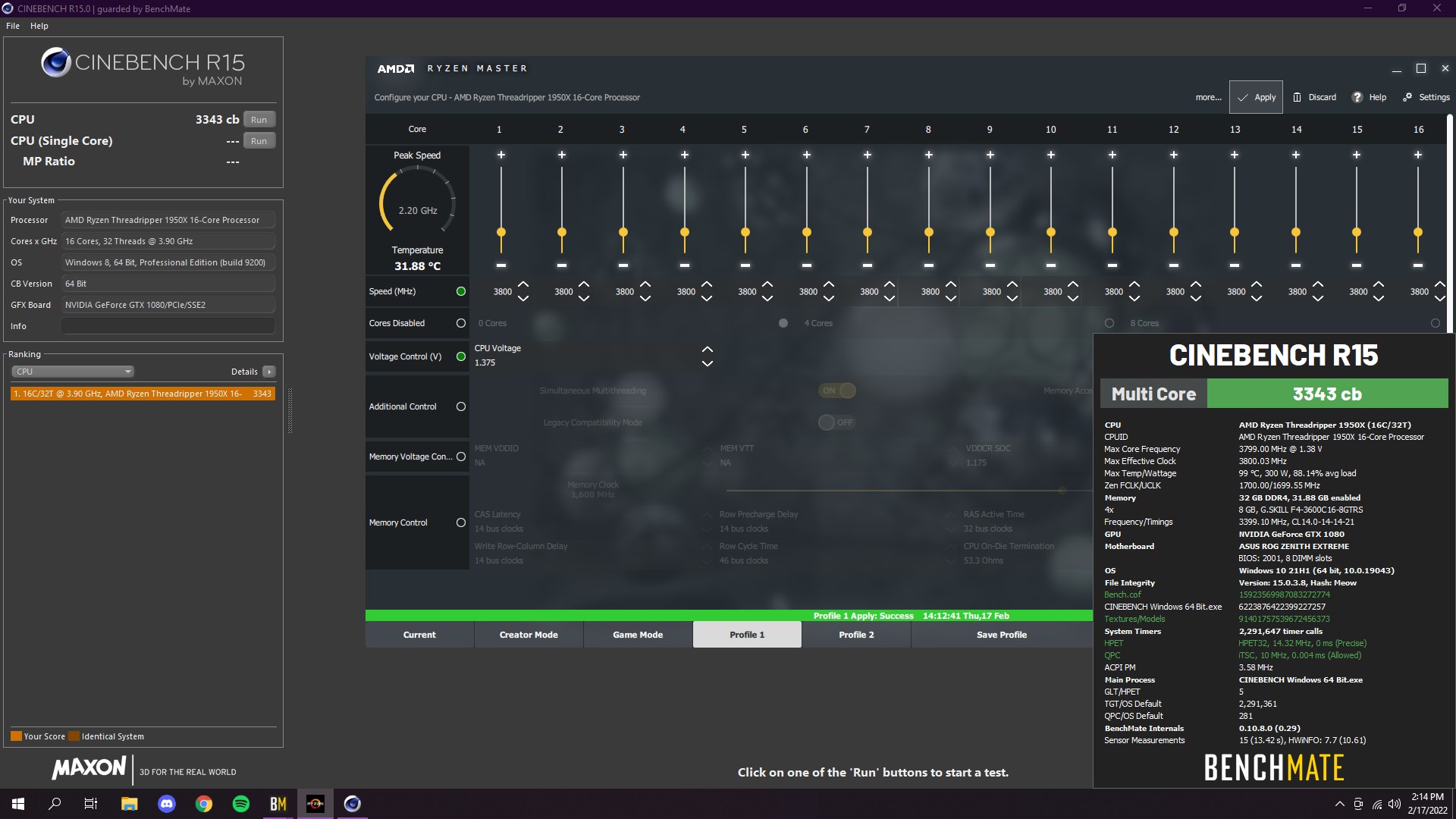The image size is (1456, 819).
Task: Toggle the Voltage Control (V) indicator
Action: pos(460,356)
